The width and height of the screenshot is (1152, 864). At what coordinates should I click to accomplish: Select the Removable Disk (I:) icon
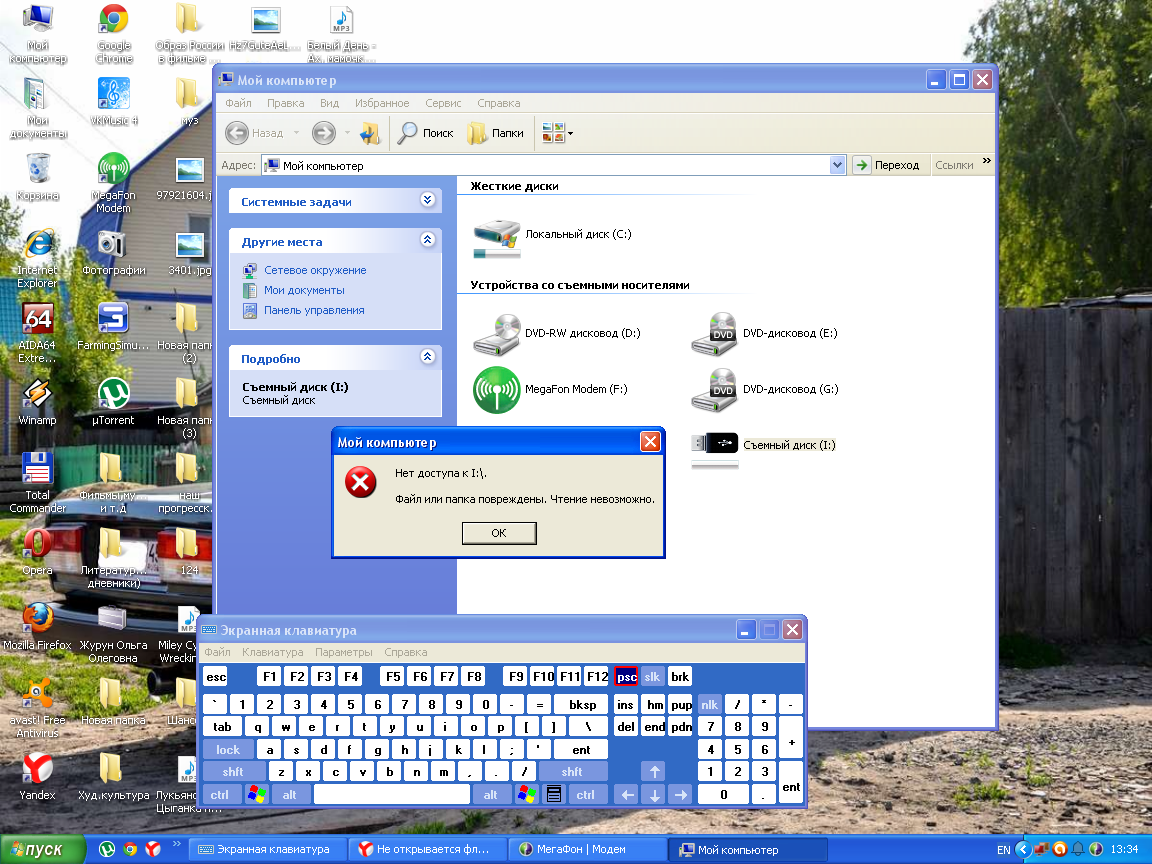715,445
